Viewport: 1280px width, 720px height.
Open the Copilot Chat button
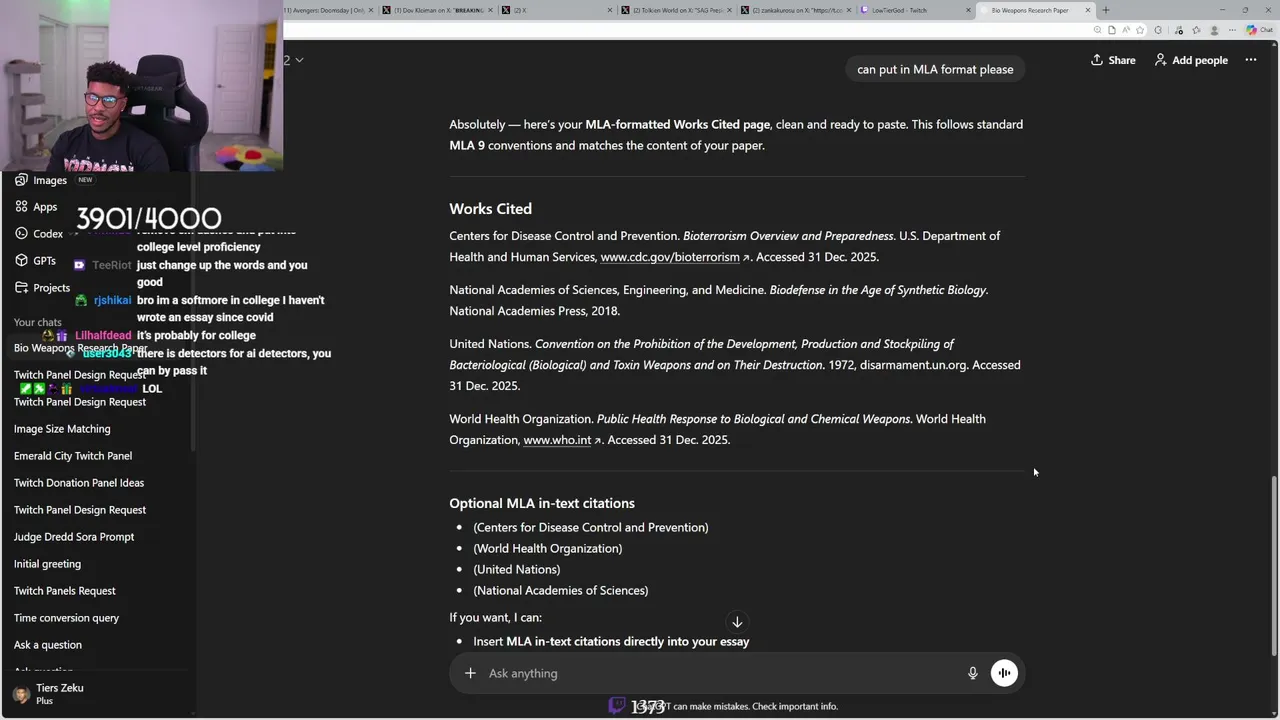coord(1258,30)
